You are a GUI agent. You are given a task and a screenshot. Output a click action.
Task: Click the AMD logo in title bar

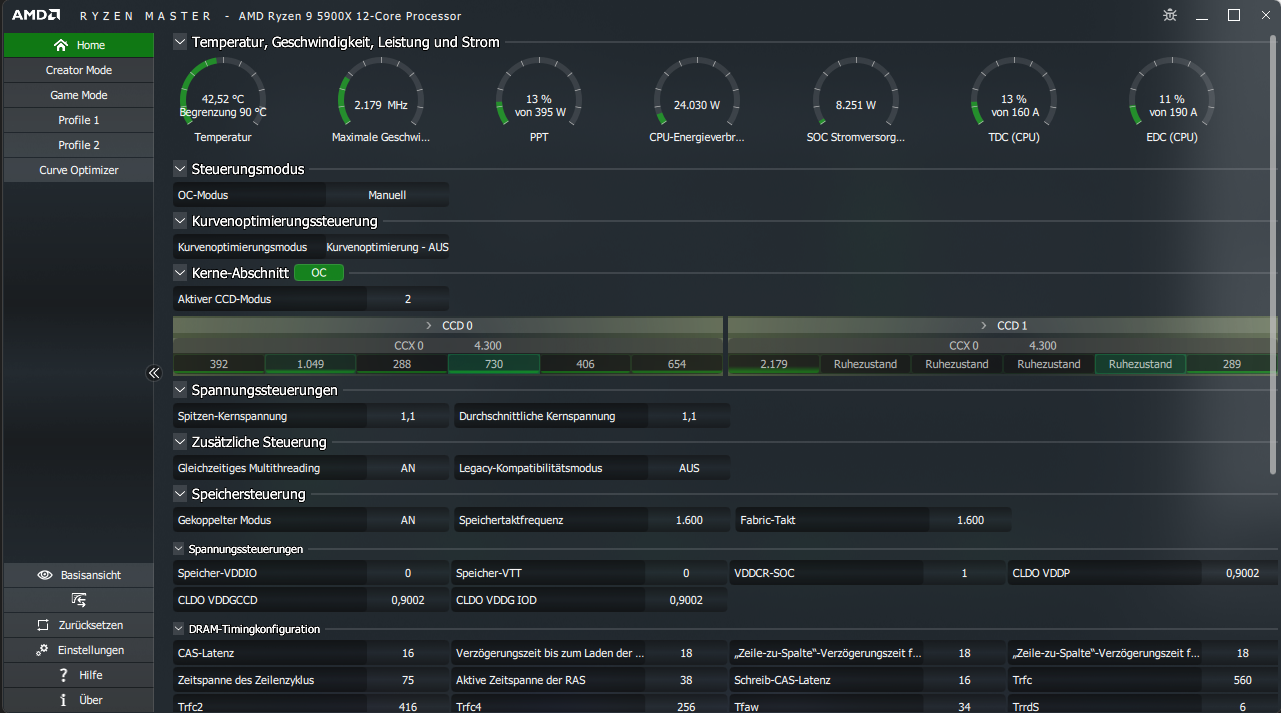[35, 15]
